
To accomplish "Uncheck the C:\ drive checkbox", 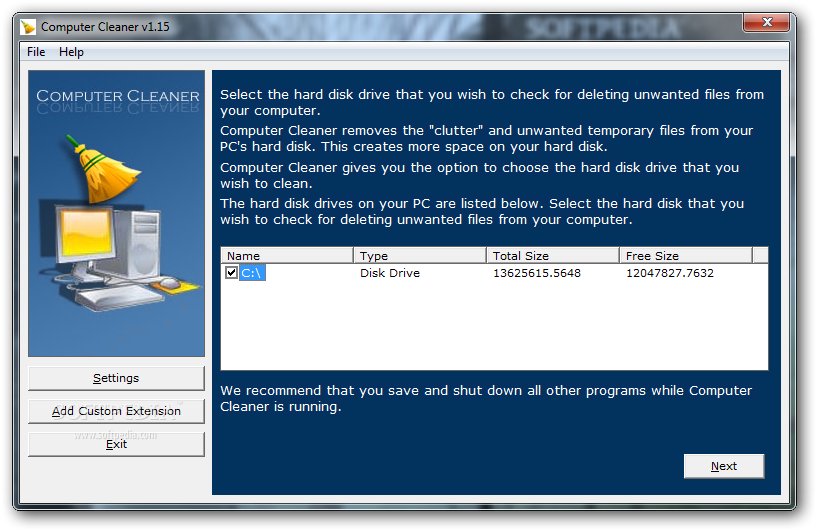I will click(x=231, y=273).
